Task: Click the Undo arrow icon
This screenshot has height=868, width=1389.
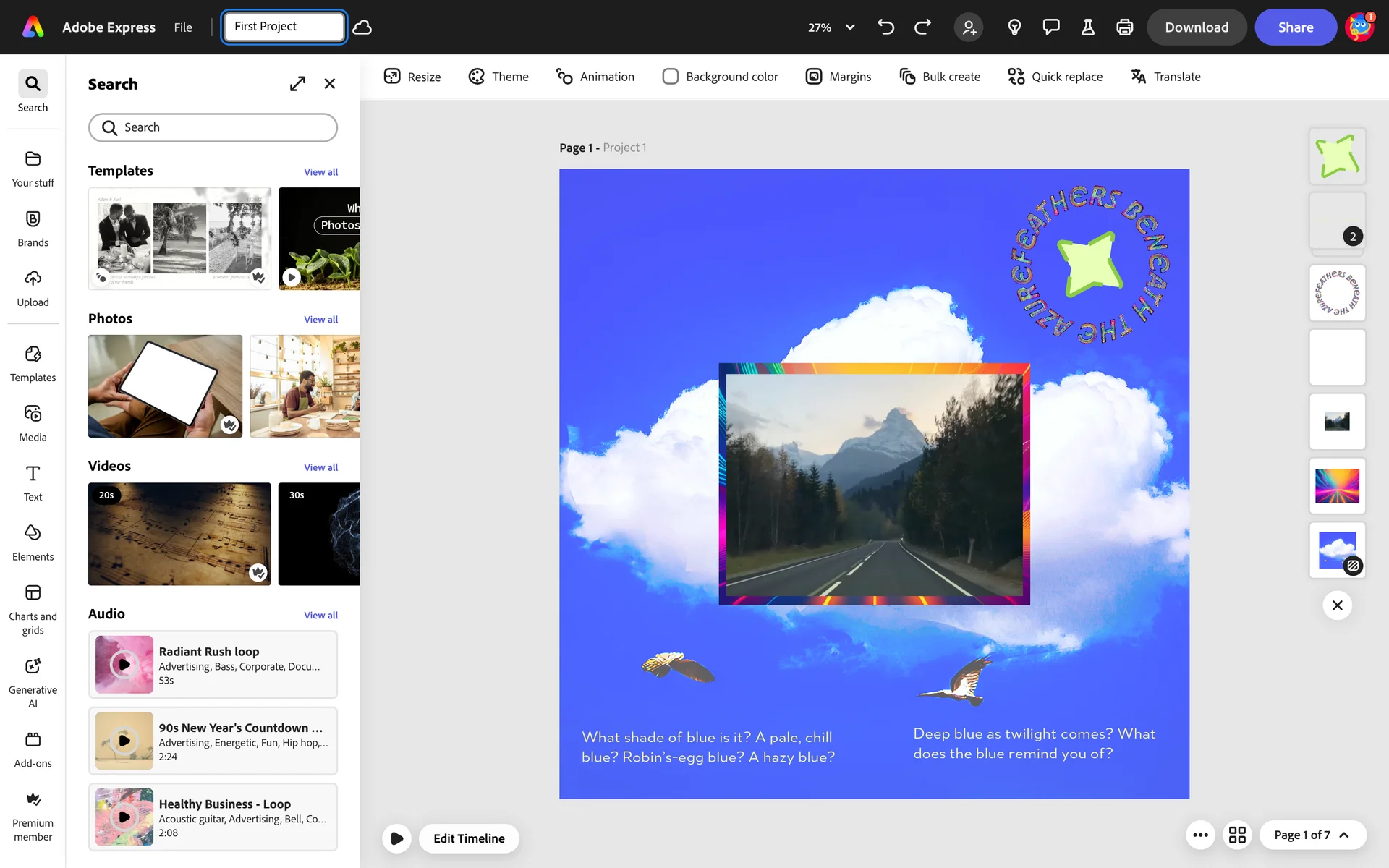Action: coord(885,27)
